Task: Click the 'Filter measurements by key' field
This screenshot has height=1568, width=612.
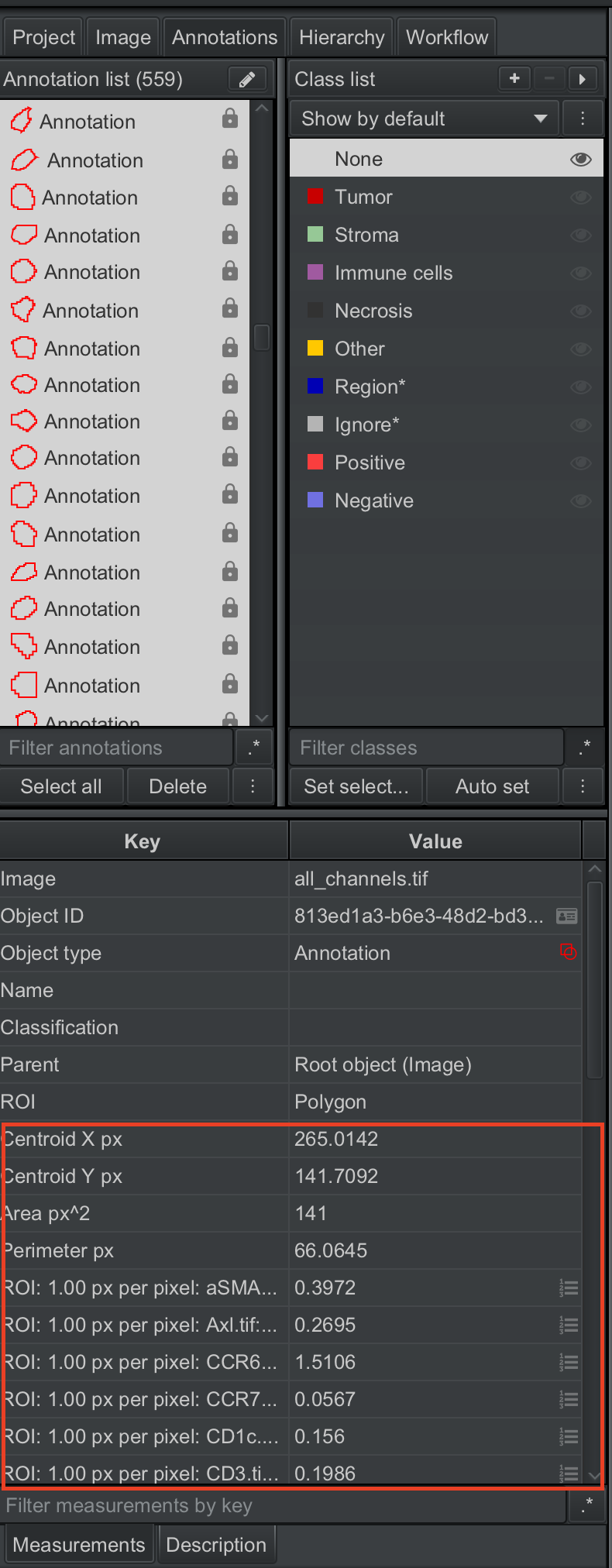Action: tap(283, 1505)
